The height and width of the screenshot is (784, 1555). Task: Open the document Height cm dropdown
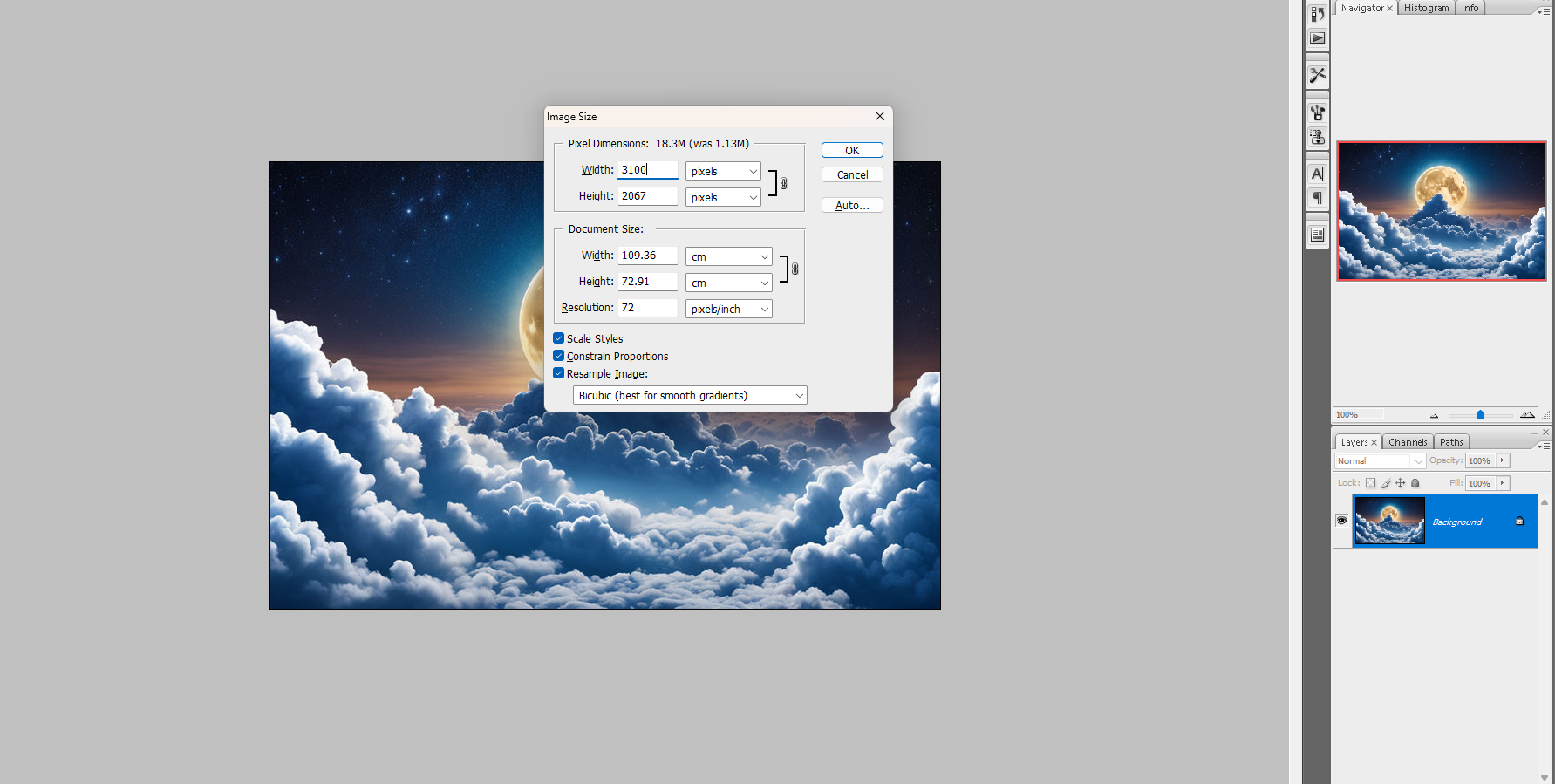[729, 283]
